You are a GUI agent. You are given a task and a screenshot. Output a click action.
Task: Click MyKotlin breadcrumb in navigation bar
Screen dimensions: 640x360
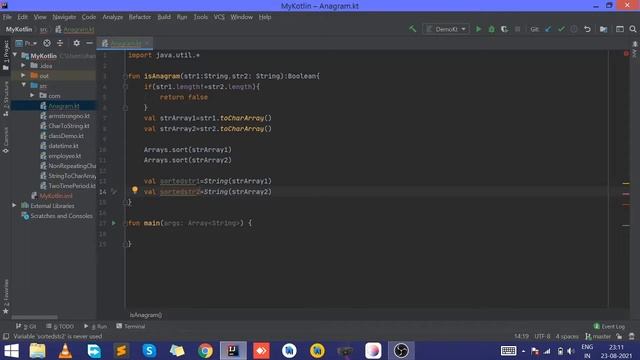pos(19,29)
